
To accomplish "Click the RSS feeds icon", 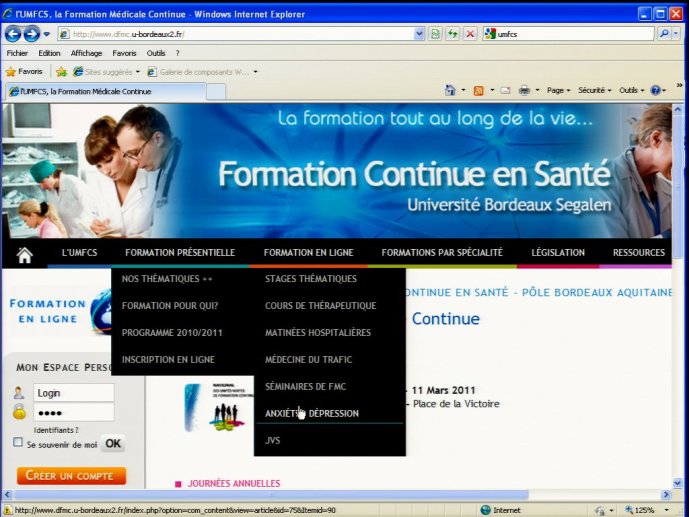I will (479, 90).
